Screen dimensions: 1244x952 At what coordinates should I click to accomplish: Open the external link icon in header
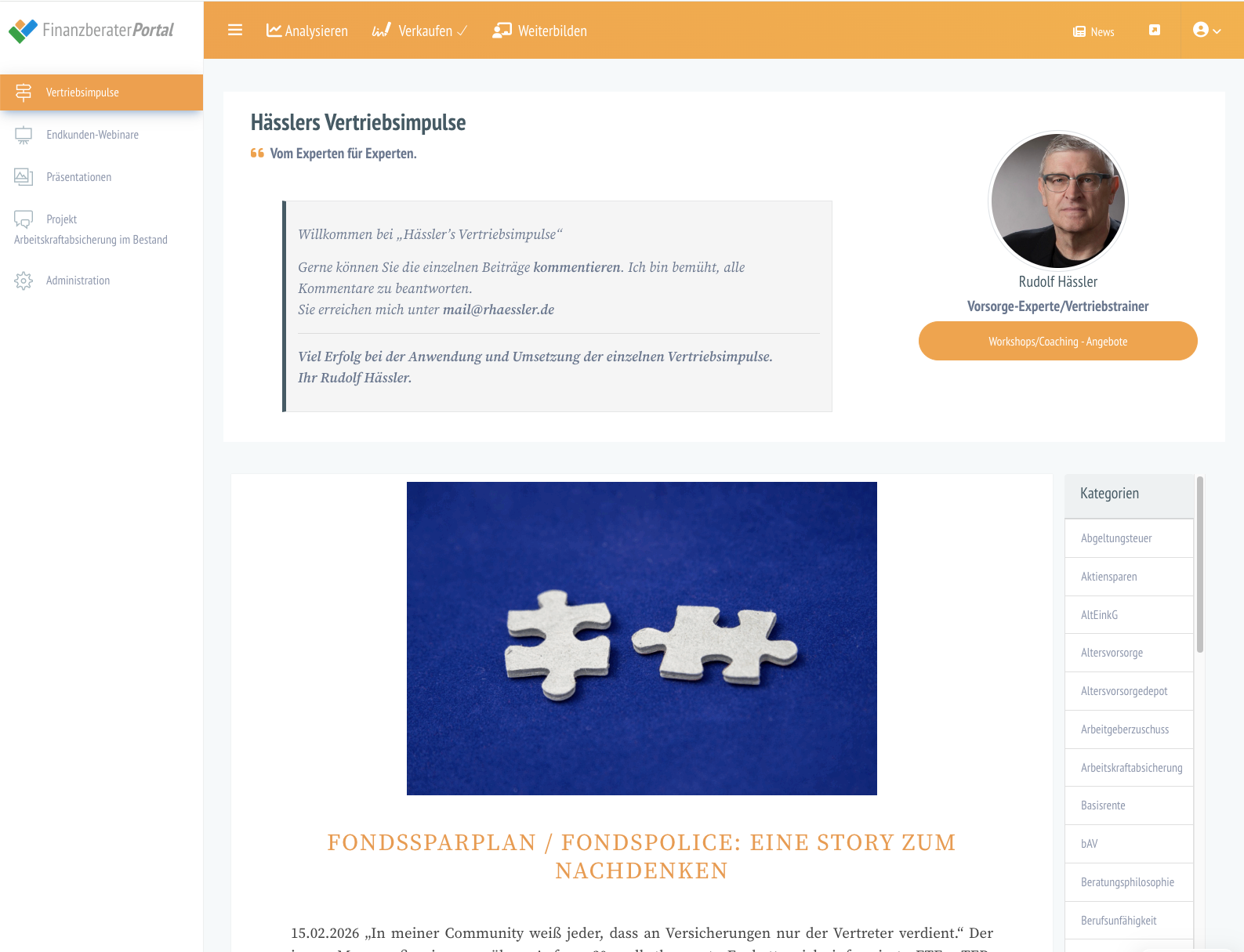[1154, 30]
